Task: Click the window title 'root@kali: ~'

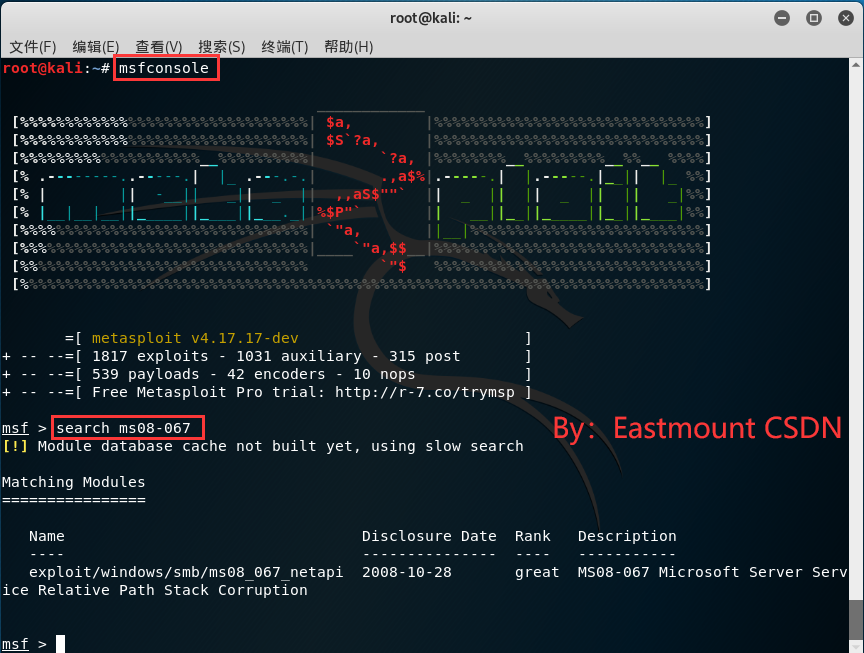Action: 431,18
